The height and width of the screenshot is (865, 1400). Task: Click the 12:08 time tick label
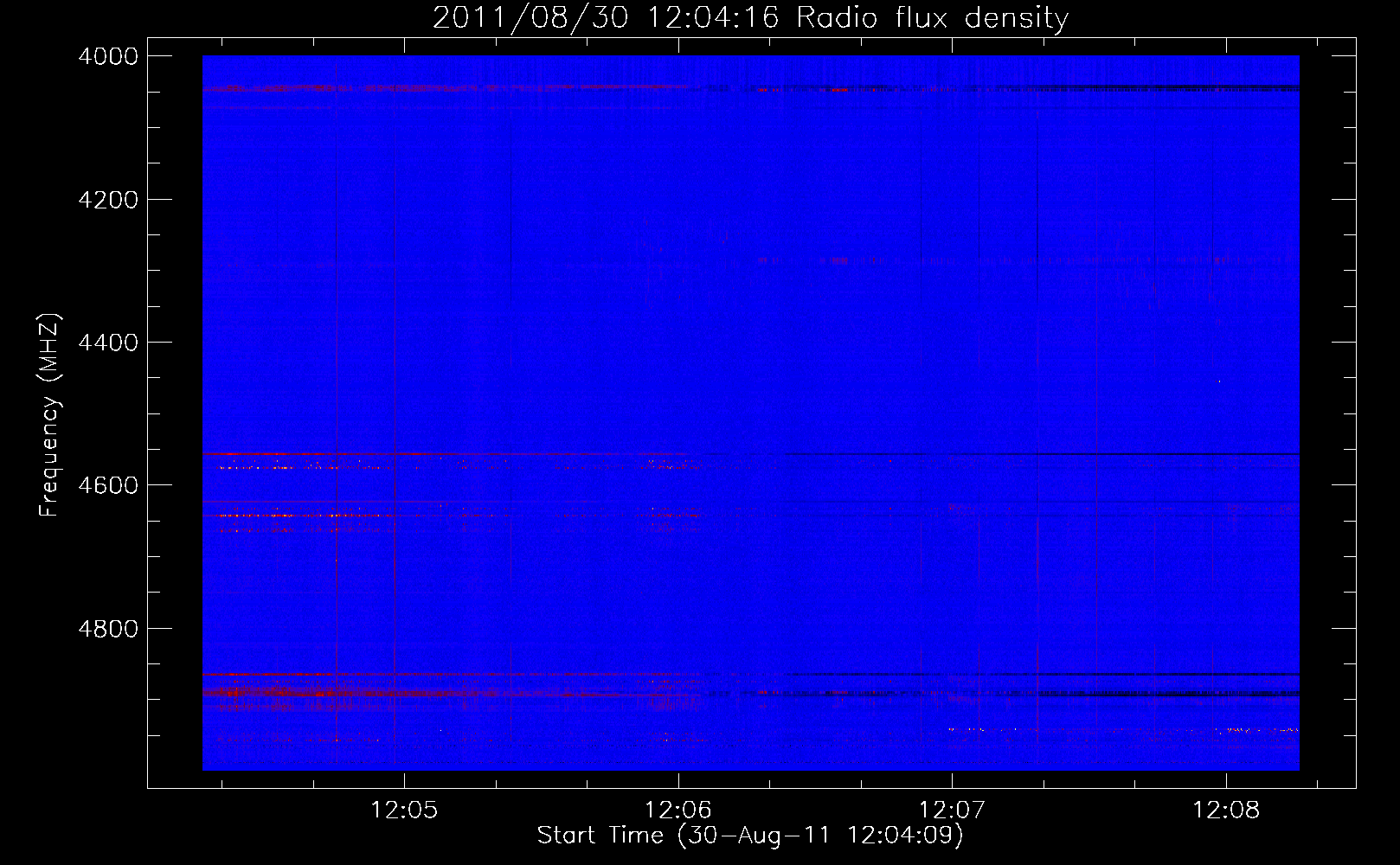point(1226,811)
